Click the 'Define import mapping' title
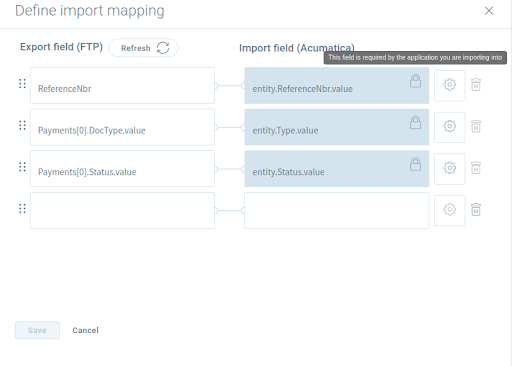 point(90,11)
